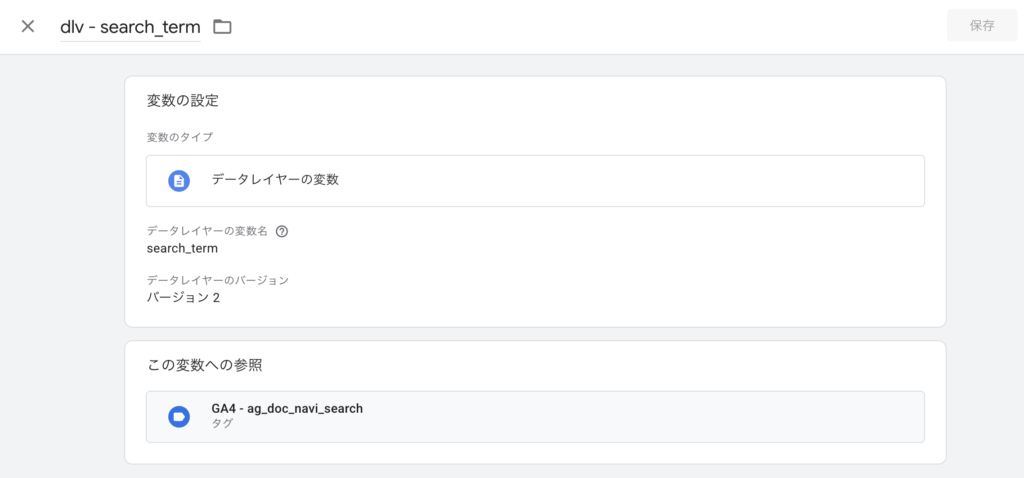Click the データレイヤーの変数名 label text
1024x478 pixels.
[207, 231]
